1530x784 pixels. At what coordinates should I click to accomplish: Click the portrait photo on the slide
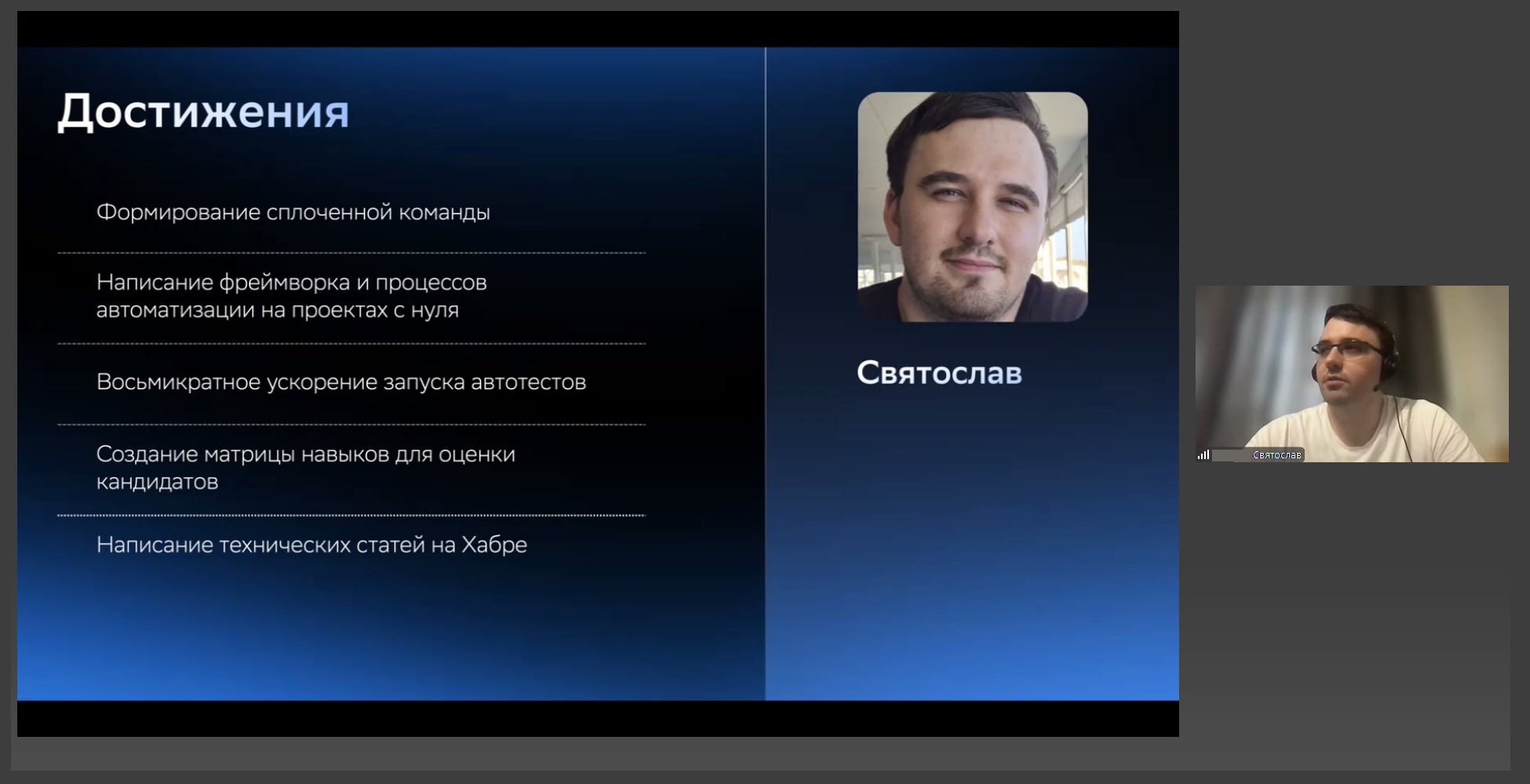[973, 207]
